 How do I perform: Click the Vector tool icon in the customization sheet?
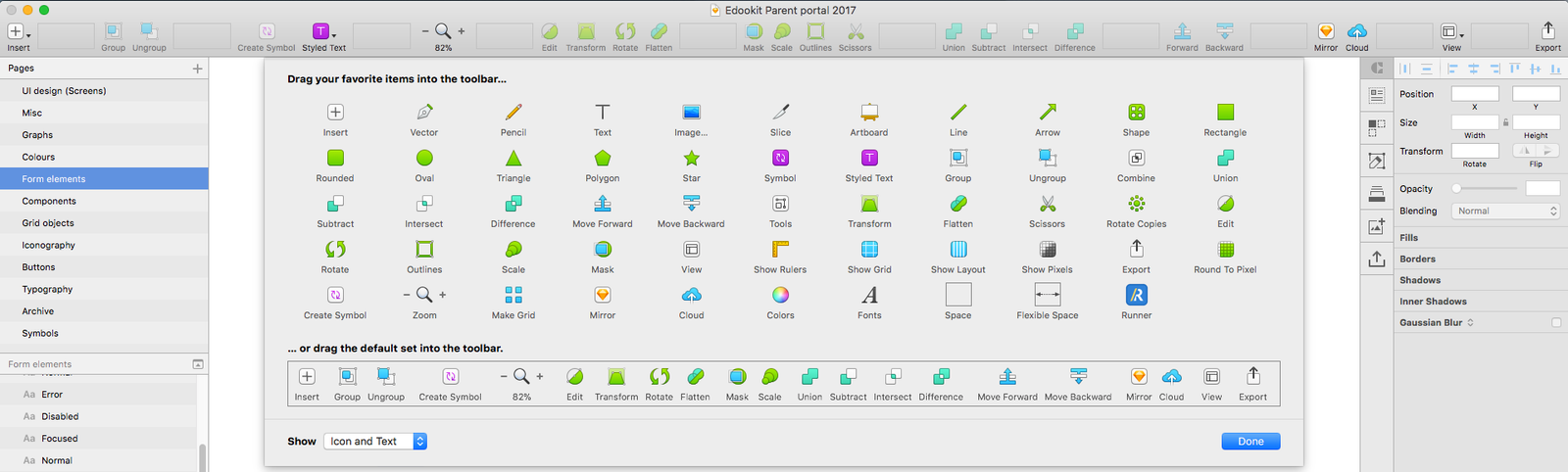coord(424,113)
